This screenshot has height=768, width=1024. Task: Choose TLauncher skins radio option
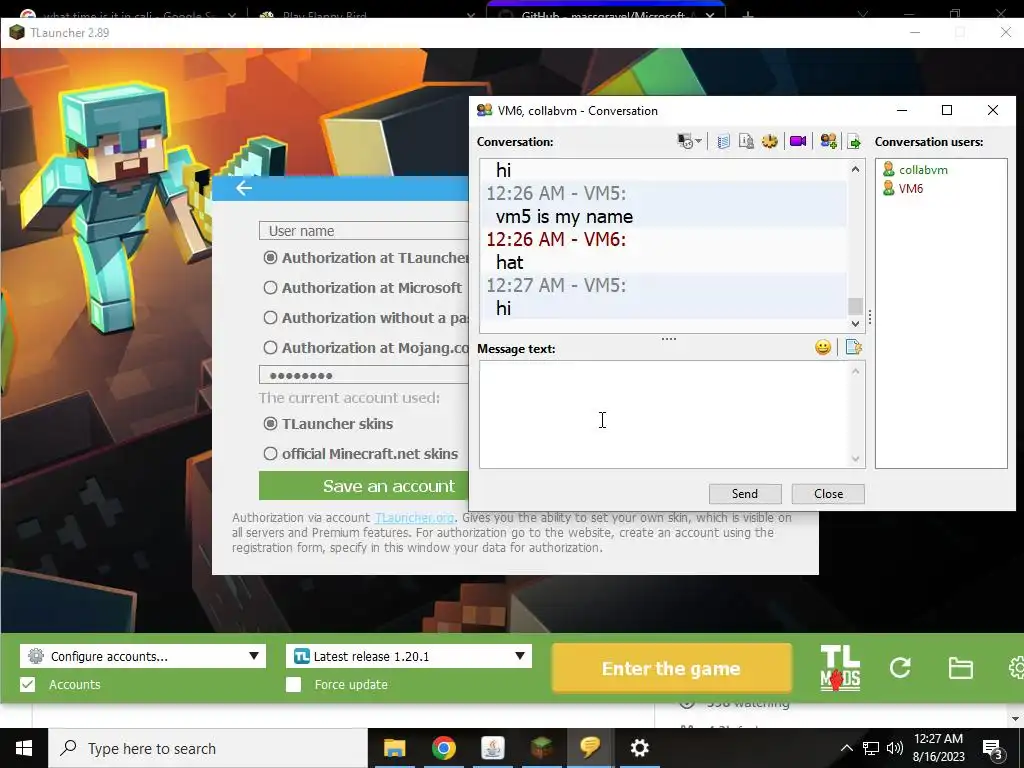click(x=270, y=424)
